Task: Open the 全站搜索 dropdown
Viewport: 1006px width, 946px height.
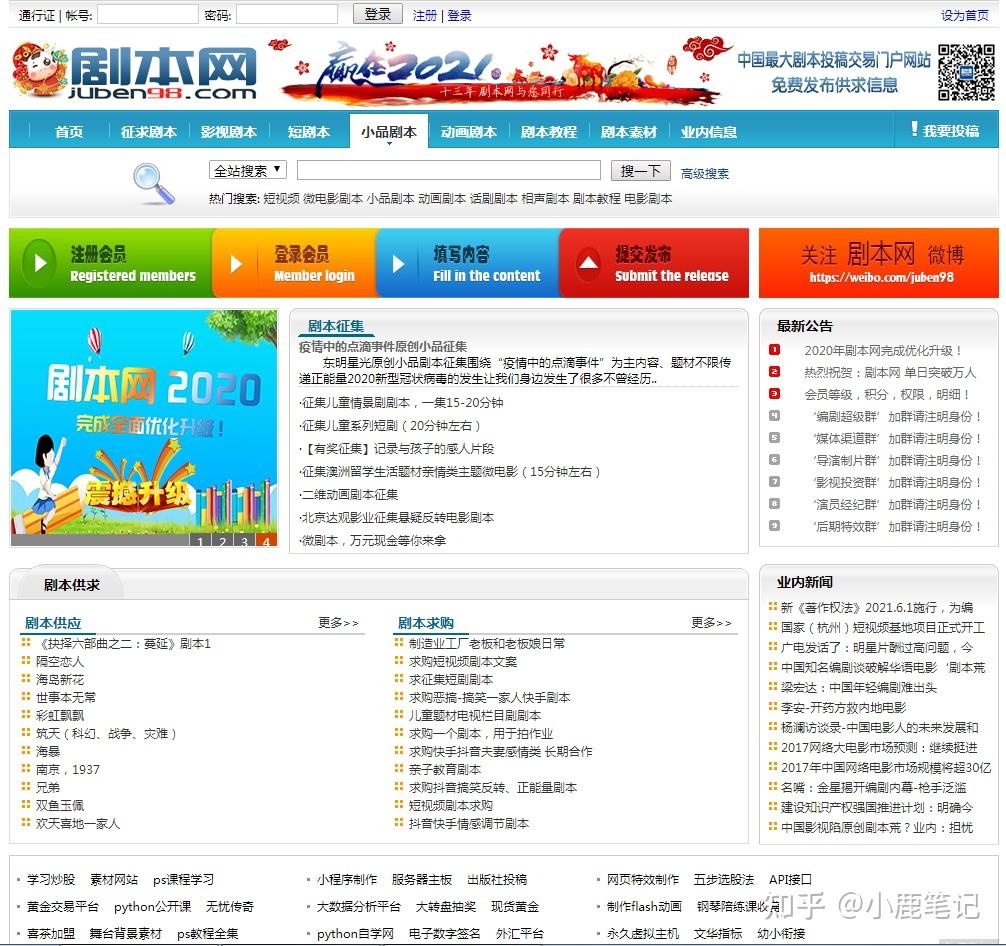Action: [x=246, y=169]
